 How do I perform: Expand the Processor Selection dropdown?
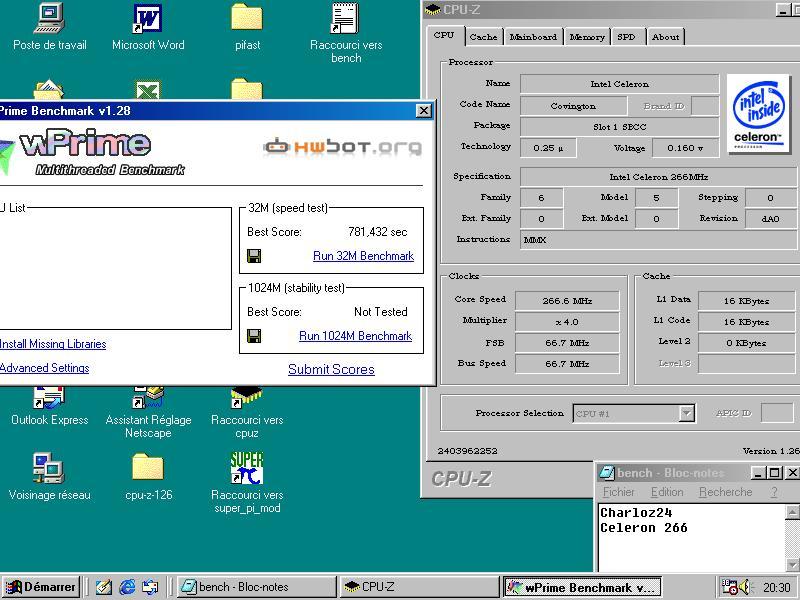[x=687, y=413]
